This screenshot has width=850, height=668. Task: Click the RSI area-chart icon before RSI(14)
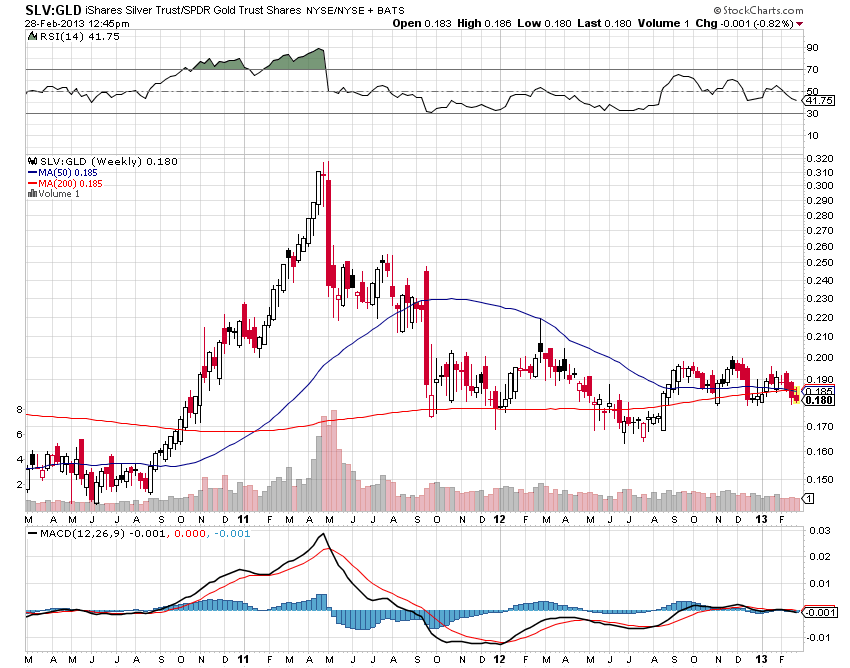[x=31, y=36]
